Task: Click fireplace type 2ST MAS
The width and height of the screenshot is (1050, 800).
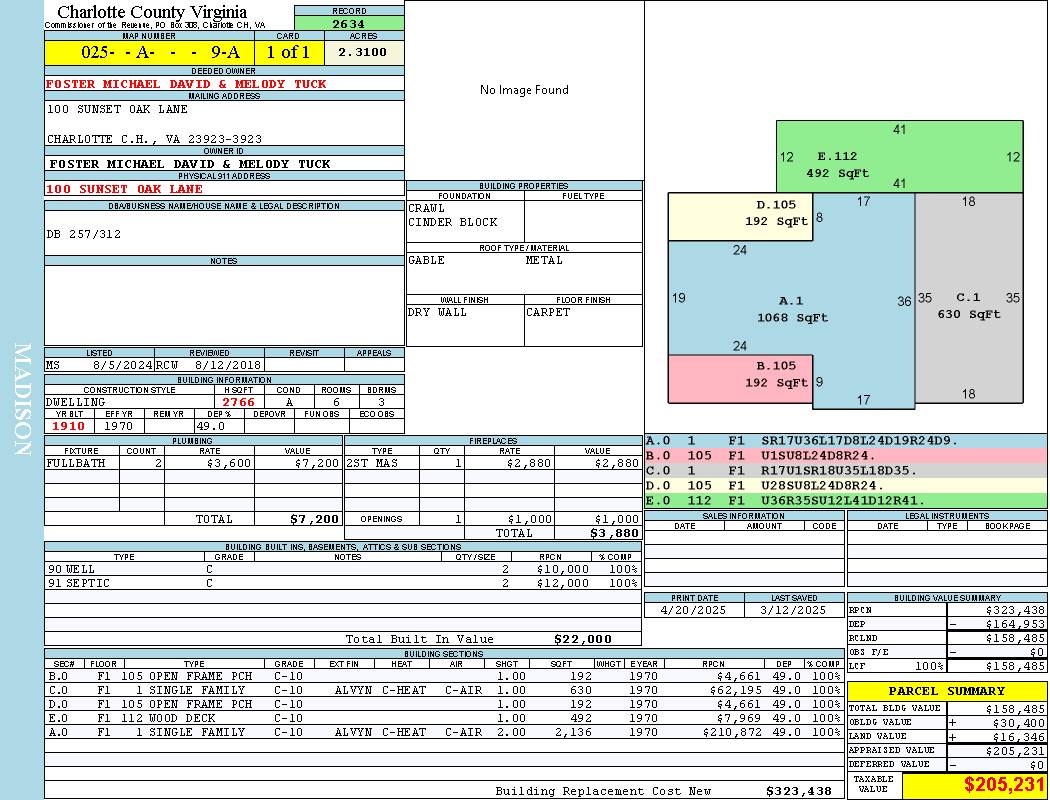Action: coord(372,463)
